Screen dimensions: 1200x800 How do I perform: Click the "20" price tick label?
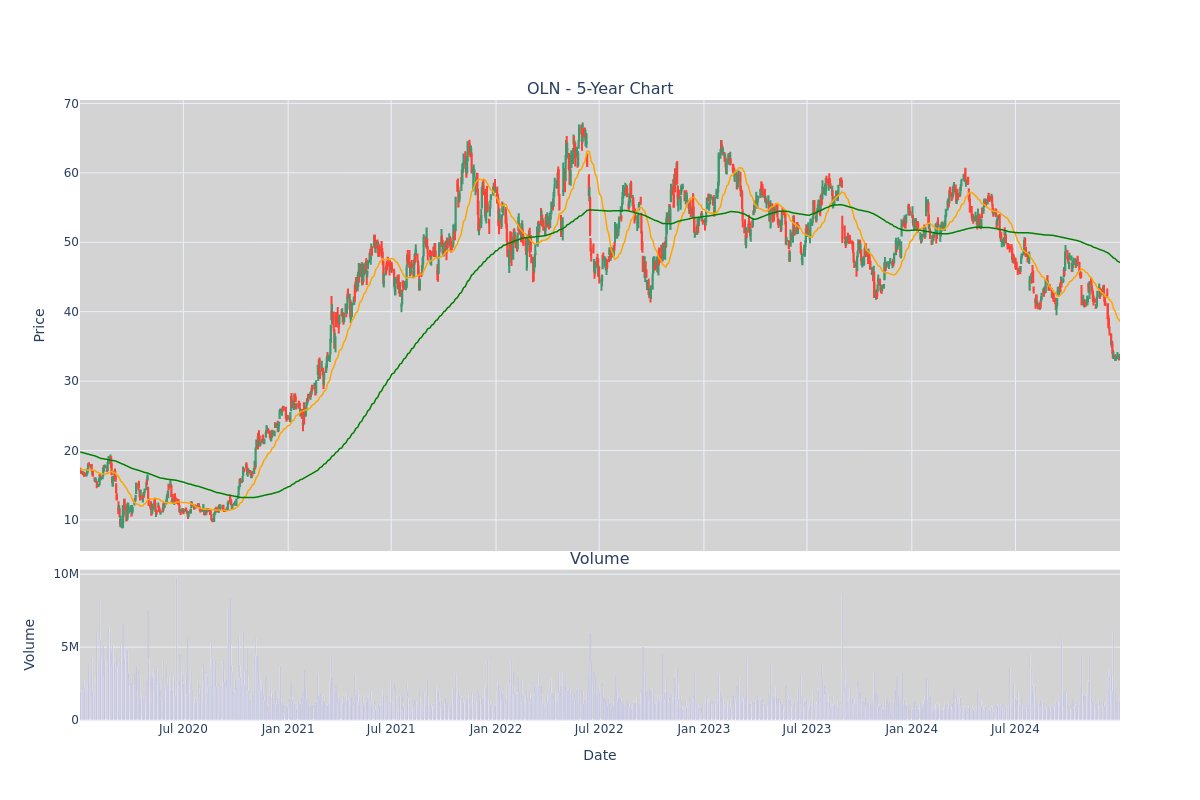tap(71, 451)
